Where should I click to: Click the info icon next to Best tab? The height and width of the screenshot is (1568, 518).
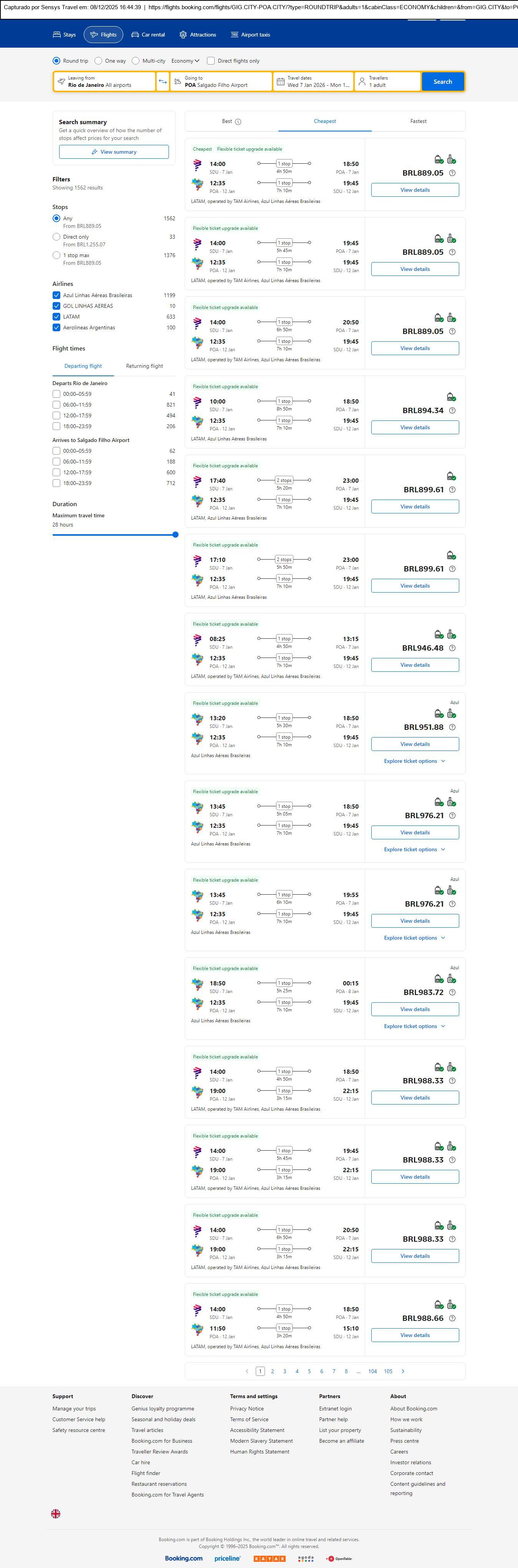pos(238,122)
